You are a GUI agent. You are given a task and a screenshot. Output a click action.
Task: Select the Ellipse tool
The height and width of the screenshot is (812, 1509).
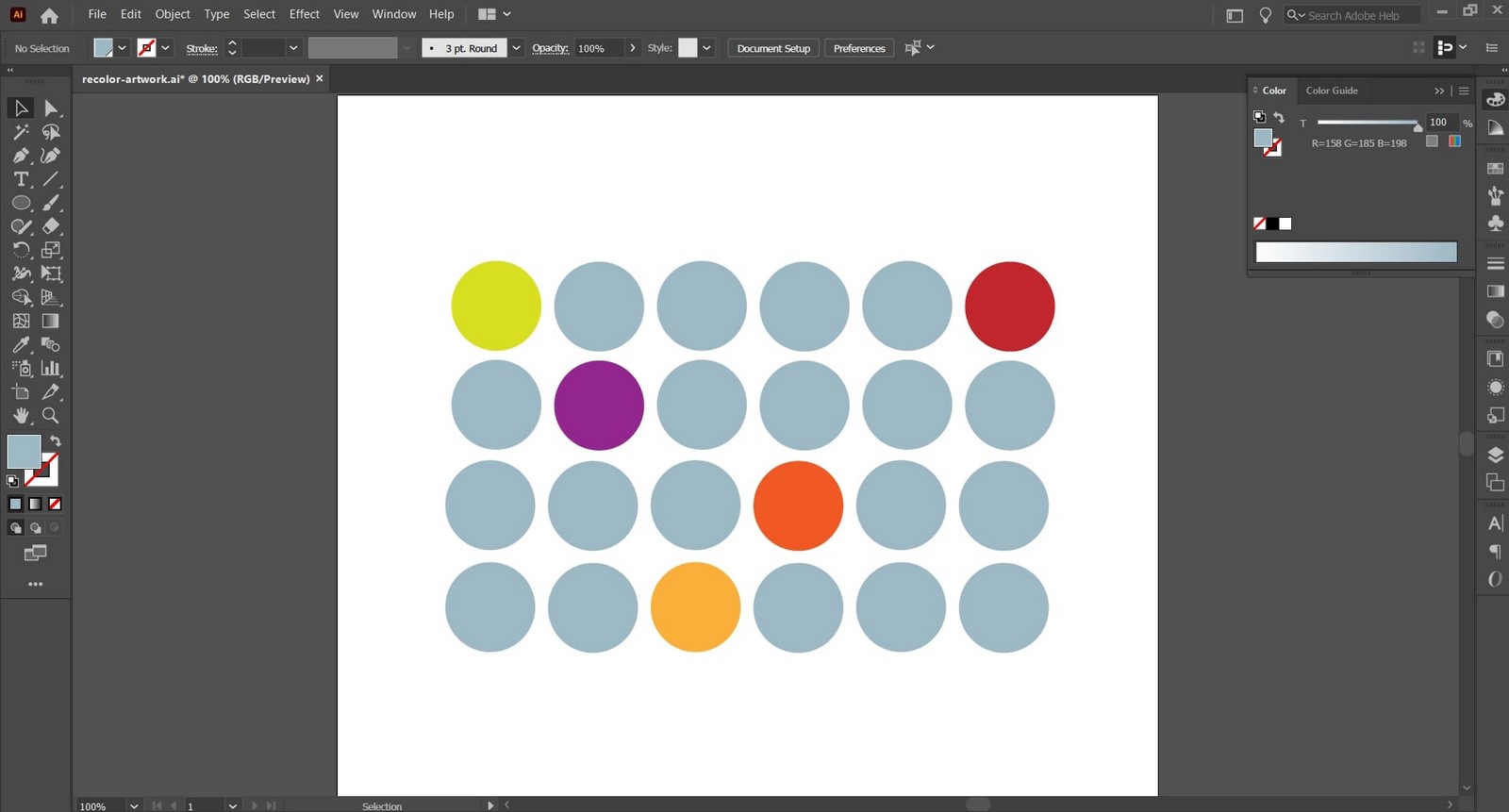pos(21,203)
